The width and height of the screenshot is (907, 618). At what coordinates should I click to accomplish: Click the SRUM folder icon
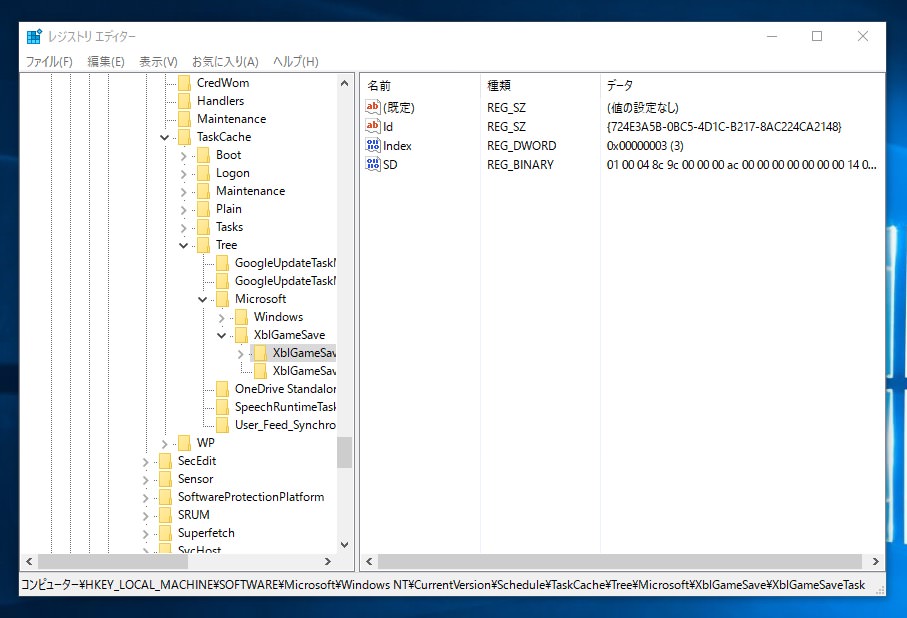pos(165,515)
